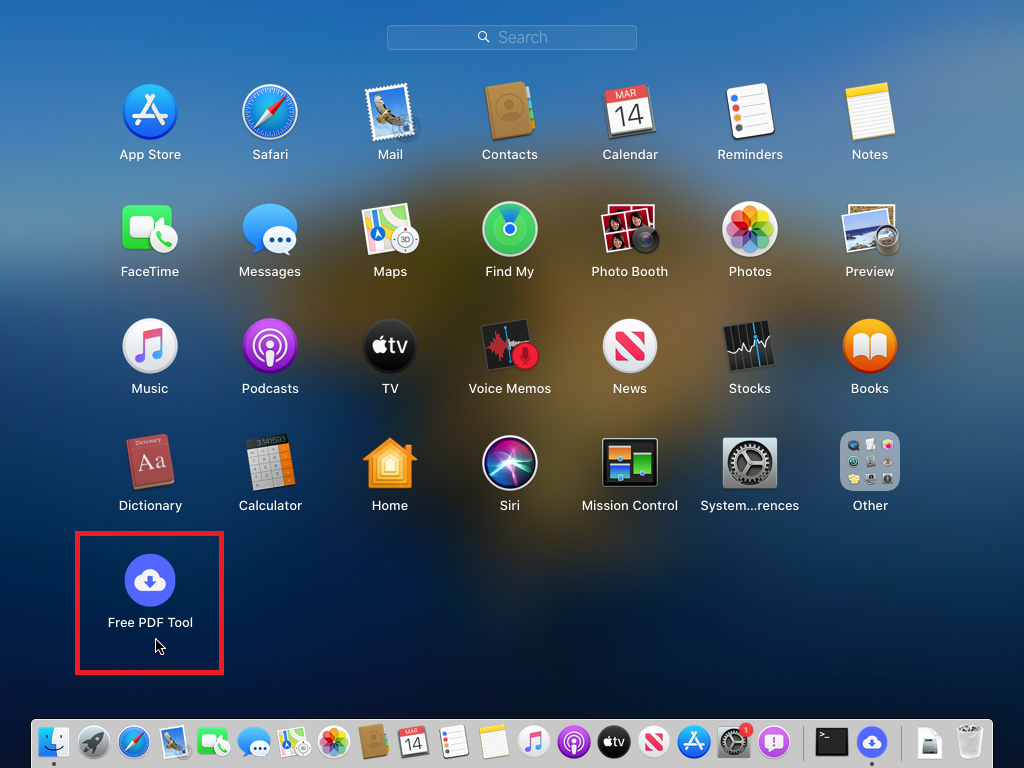
Task: Launch Reminders from the Launchpad grid
Action: (x=750, y=112)
